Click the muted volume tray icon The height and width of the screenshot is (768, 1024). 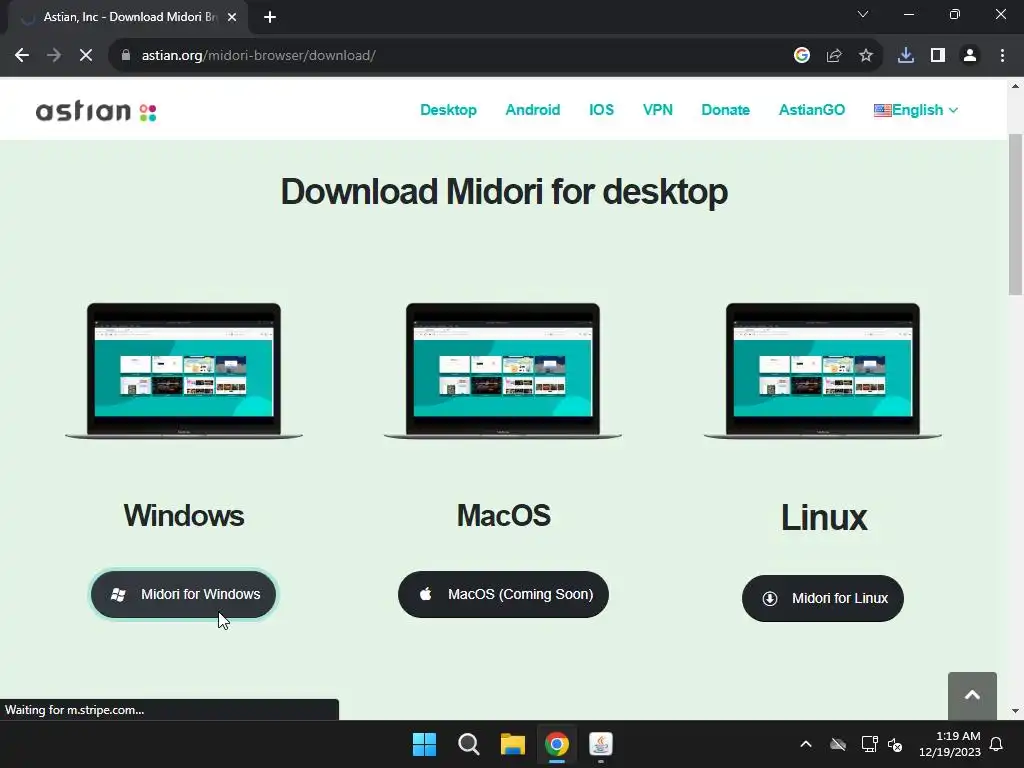point(895,744)
